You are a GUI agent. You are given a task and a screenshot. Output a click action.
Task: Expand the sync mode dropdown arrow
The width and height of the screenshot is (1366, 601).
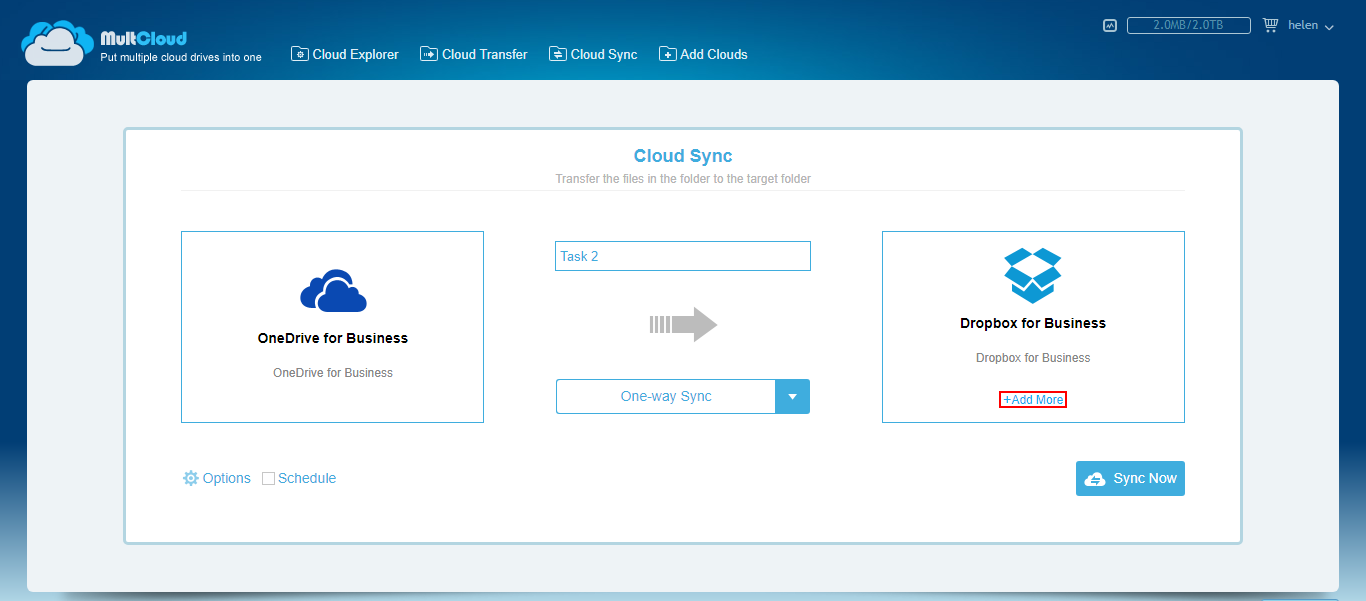point(792,397)
